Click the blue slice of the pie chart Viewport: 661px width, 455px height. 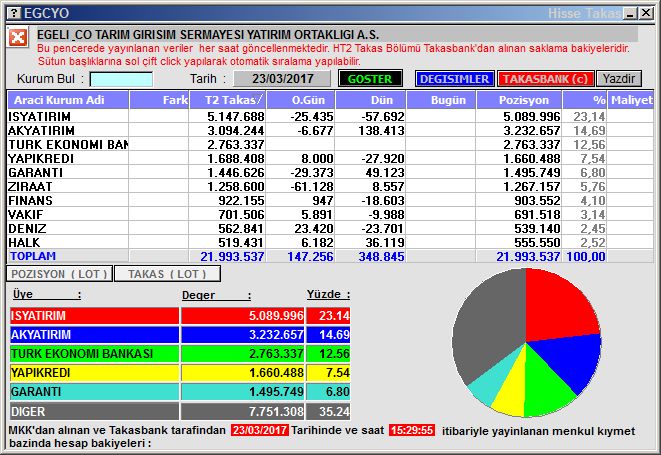pyautogui.click(x=569, y=361)
